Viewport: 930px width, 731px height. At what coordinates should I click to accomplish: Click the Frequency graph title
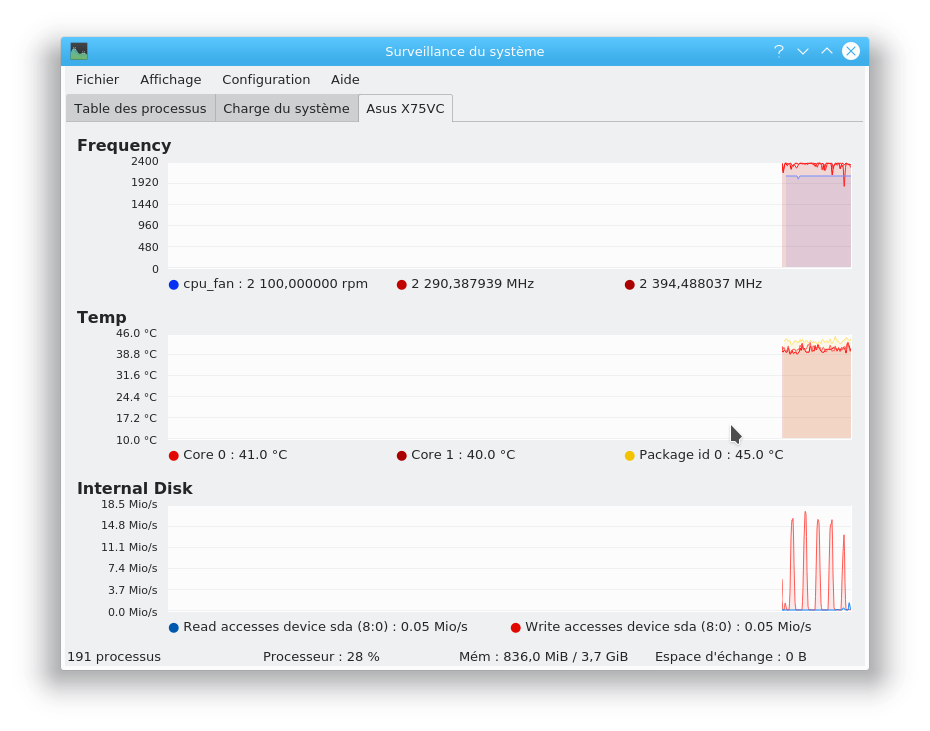click(x=124, y=145)
